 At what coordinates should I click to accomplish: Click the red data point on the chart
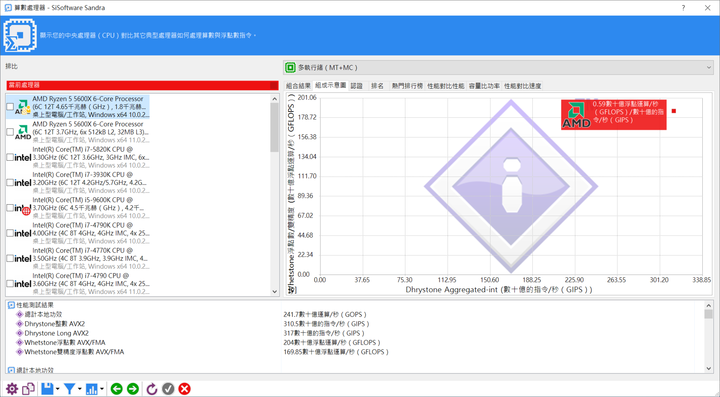(674, 111)
